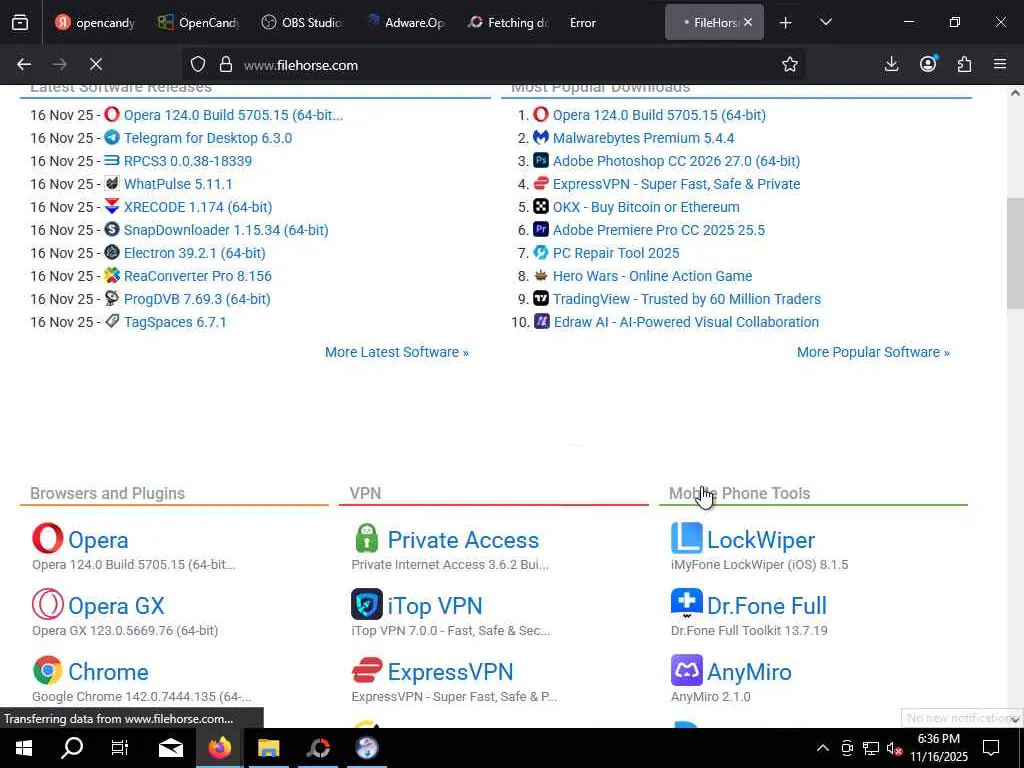Image resolution: width=1024 pixels, height=768 pixels.
Task: Open WhatPulse 5.11.1 link
Action: (178, 184)
